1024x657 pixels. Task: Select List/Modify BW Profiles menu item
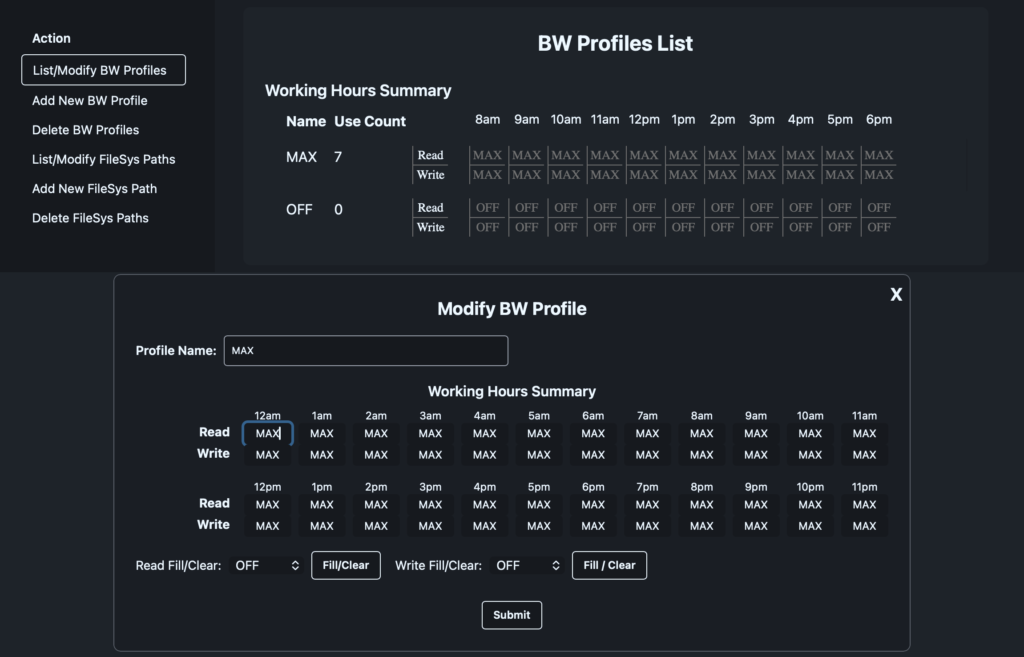(x=103, y=70)
